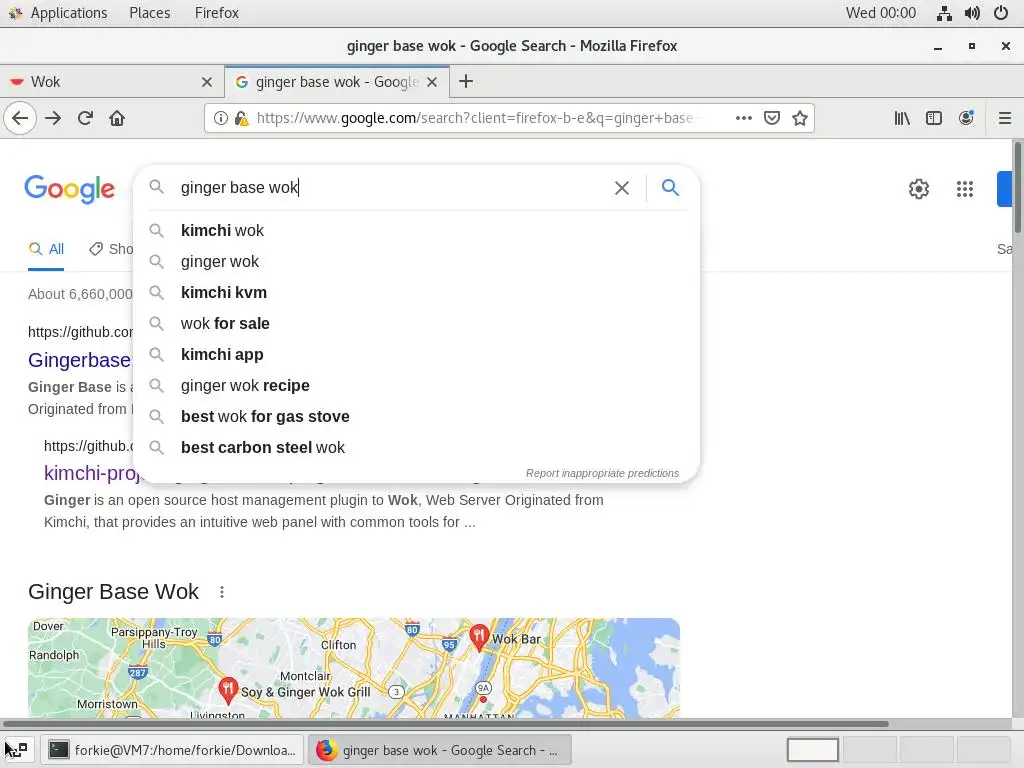
Task: Select the All search results tab
Action: pos(46,249)
